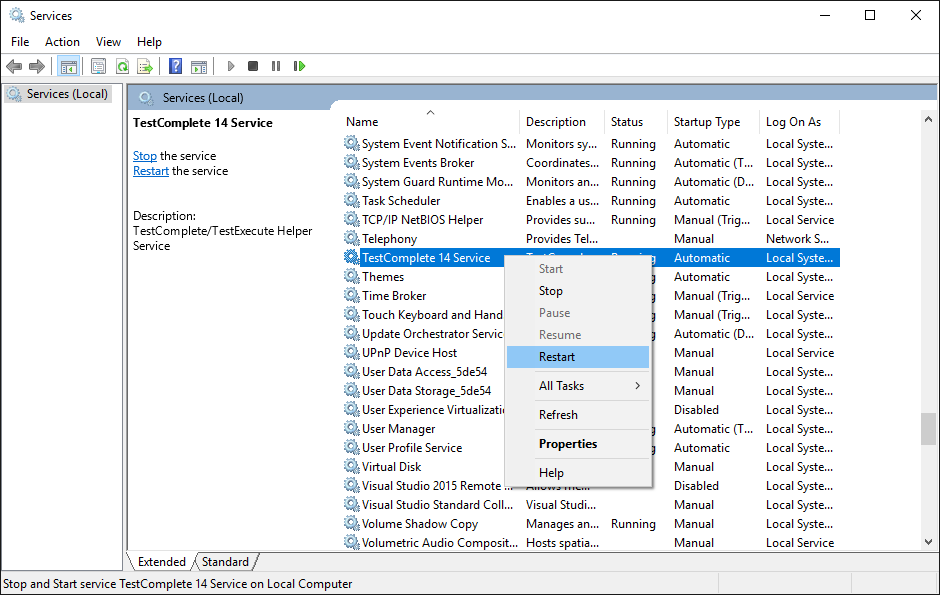Click the Forward navigation arrow

pyautogui.click(x=36, y=66)
